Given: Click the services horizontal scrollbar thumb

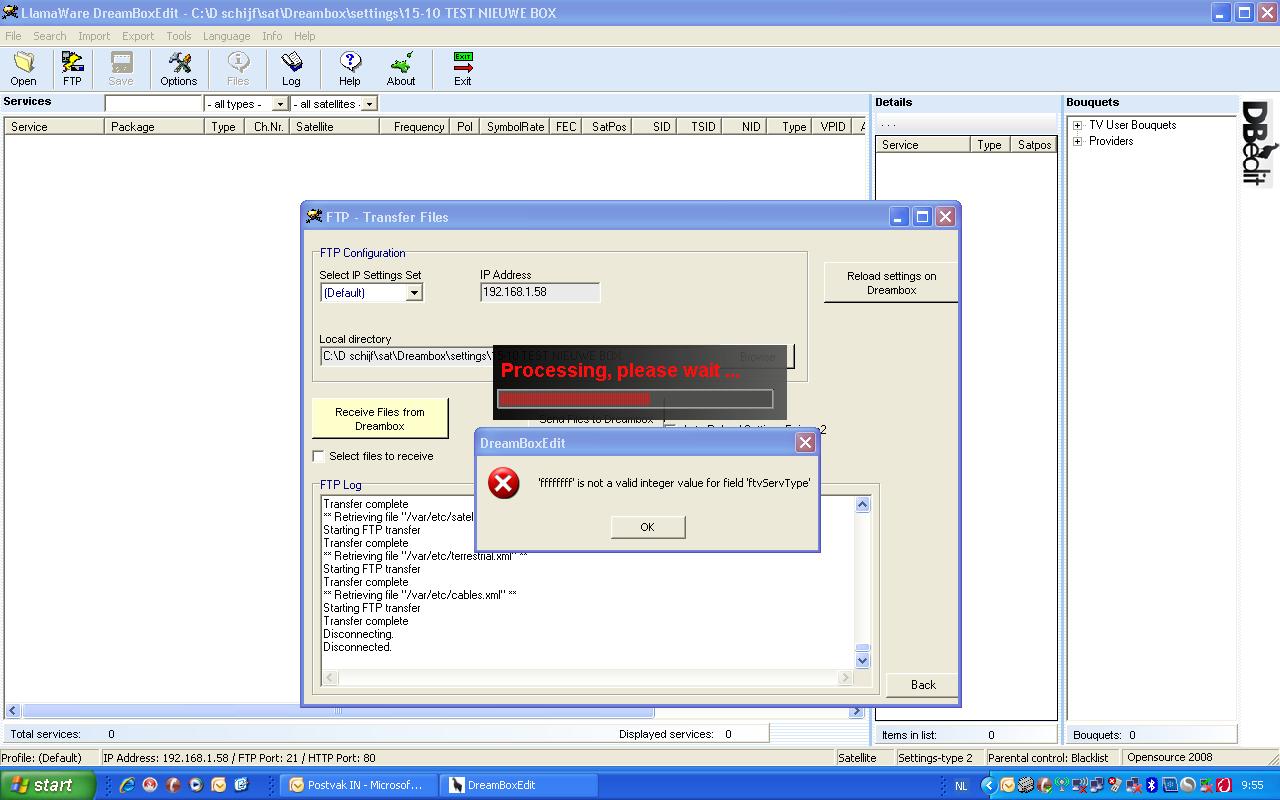Looking at the screenshot, I should 338,711.
